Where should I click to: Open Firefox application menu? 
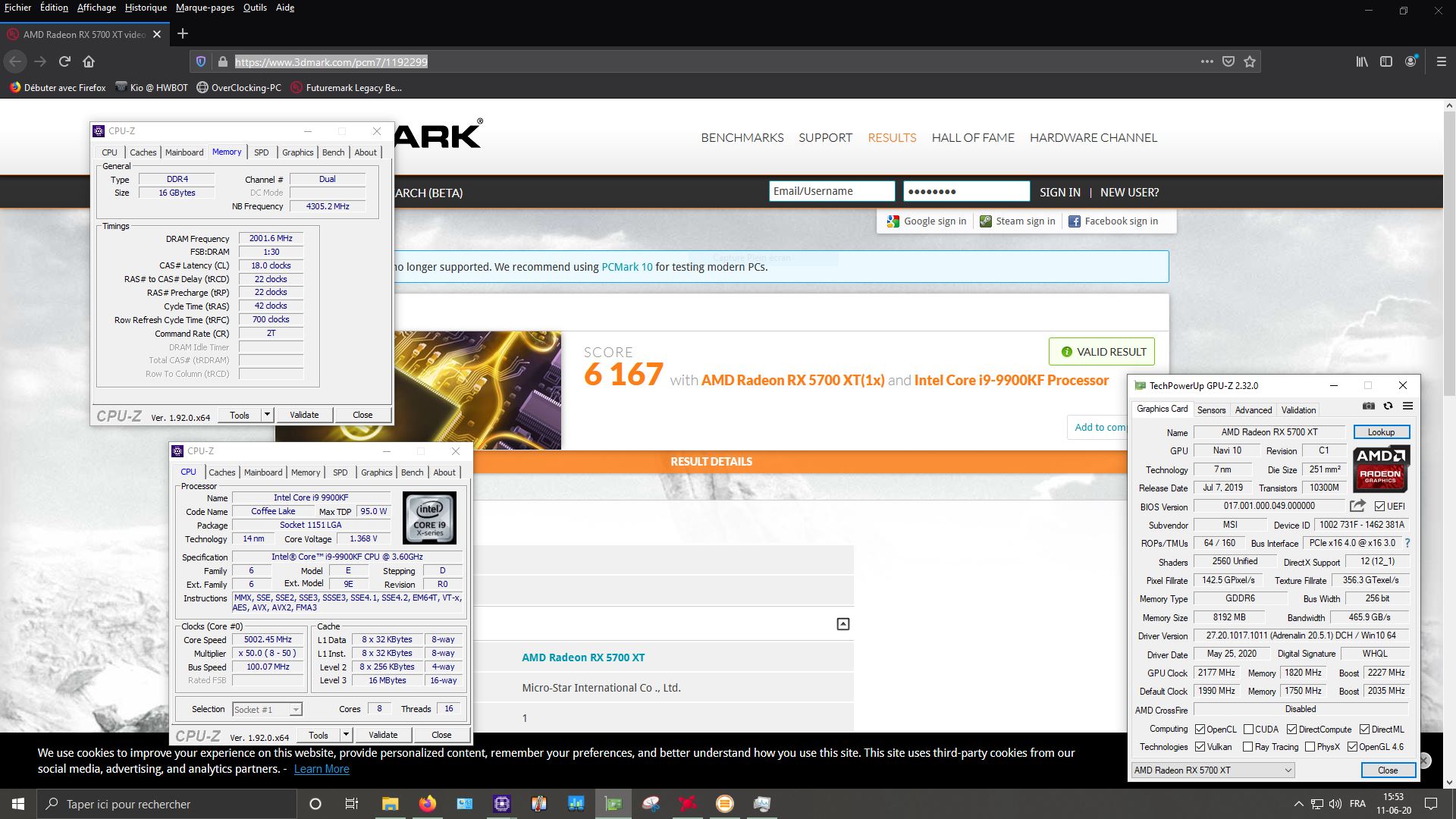(1442, 61)
